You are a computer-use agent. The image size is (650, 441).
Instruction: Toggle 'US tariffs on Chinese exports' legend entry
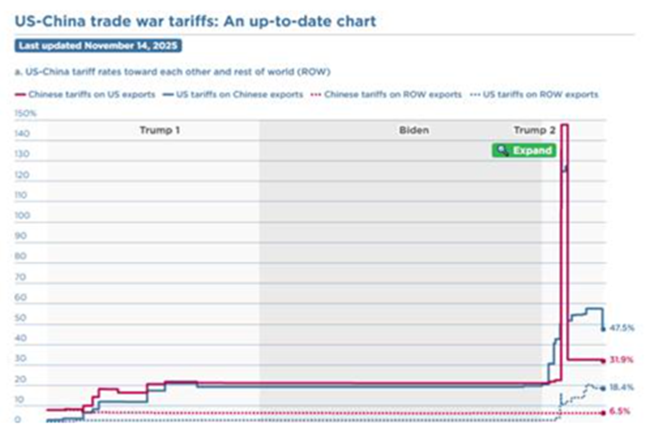point(233,94)
